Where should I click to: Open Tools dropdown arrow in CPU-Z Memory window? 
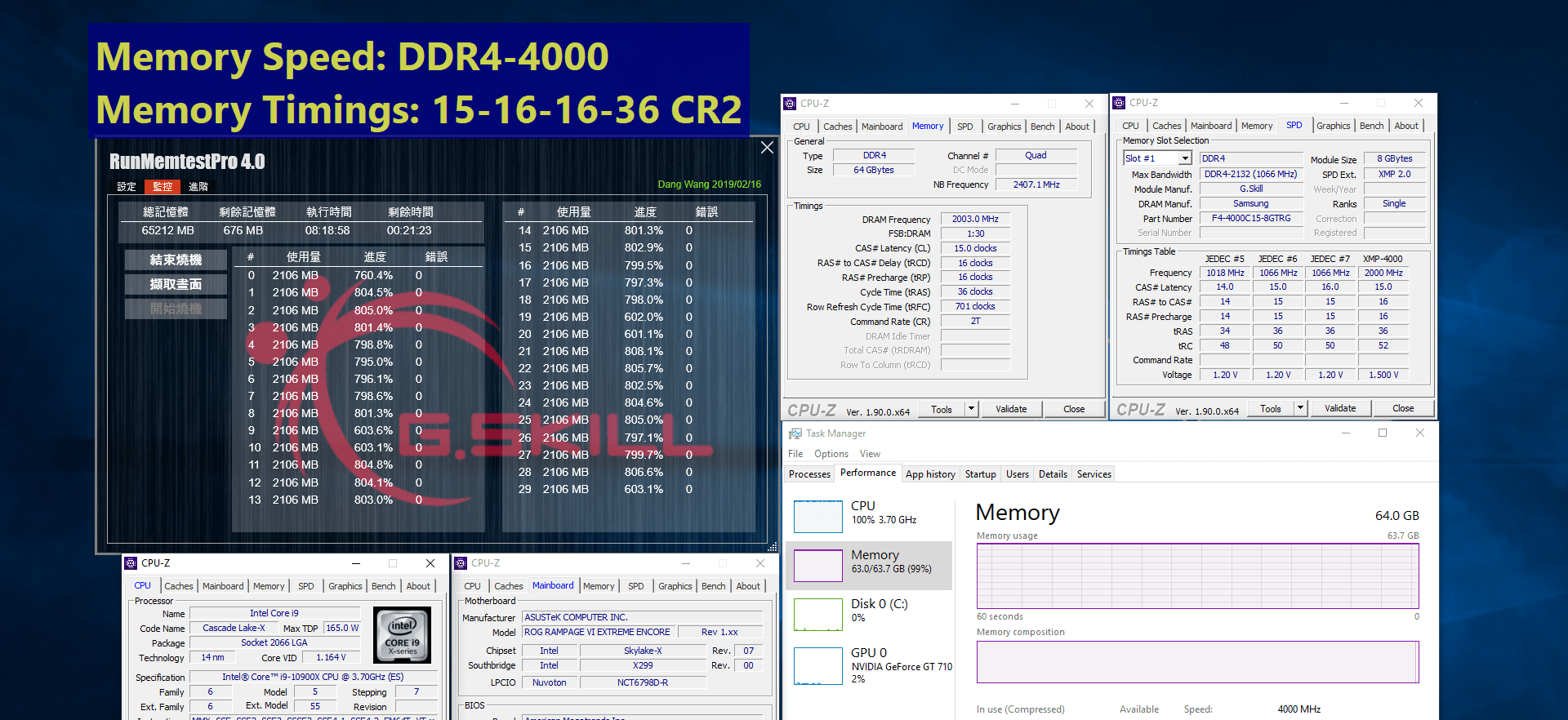(971, 409)
